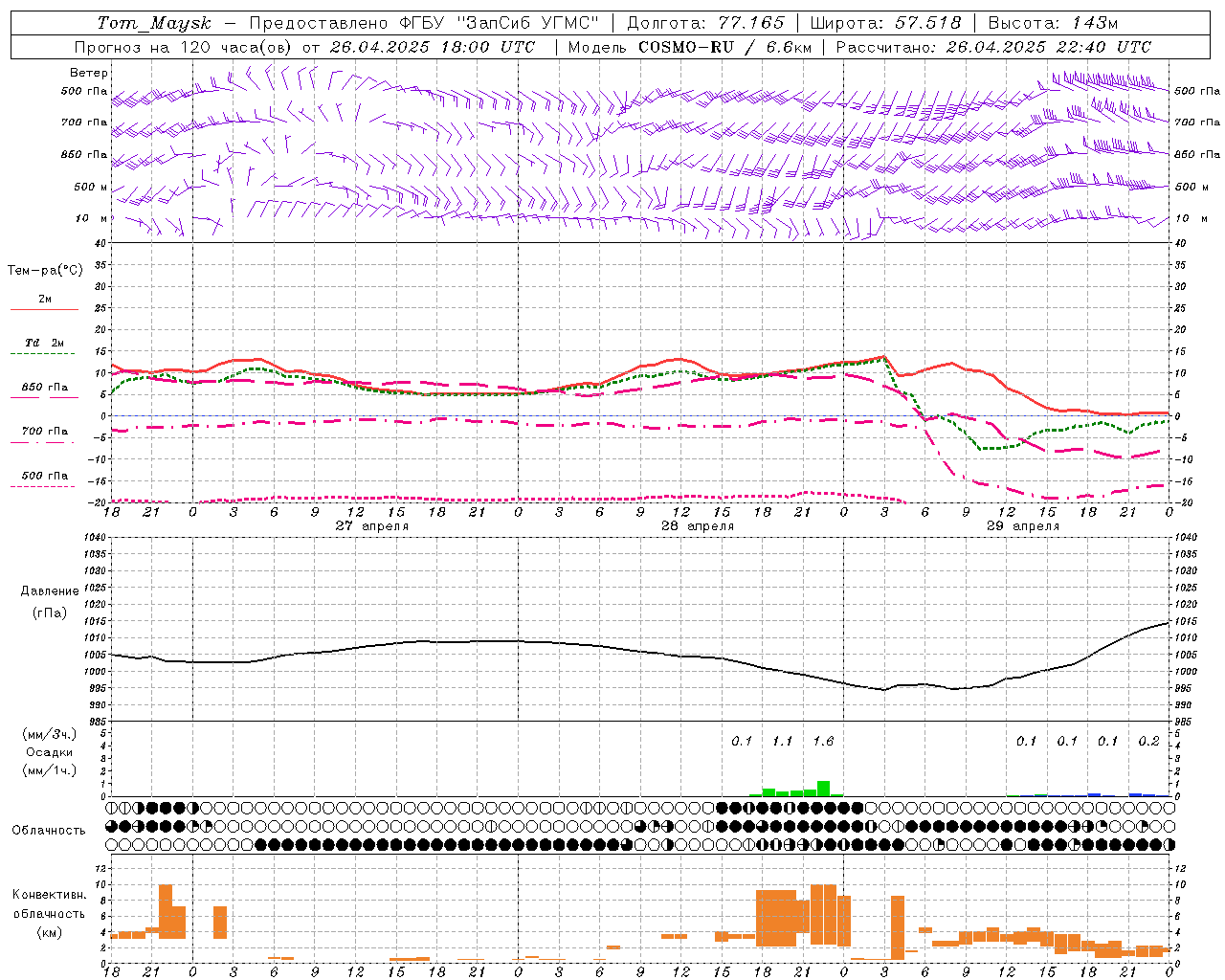Click the Конвективн. облачность label
The height and width of the screenshot is (980, 1225).
49,904
